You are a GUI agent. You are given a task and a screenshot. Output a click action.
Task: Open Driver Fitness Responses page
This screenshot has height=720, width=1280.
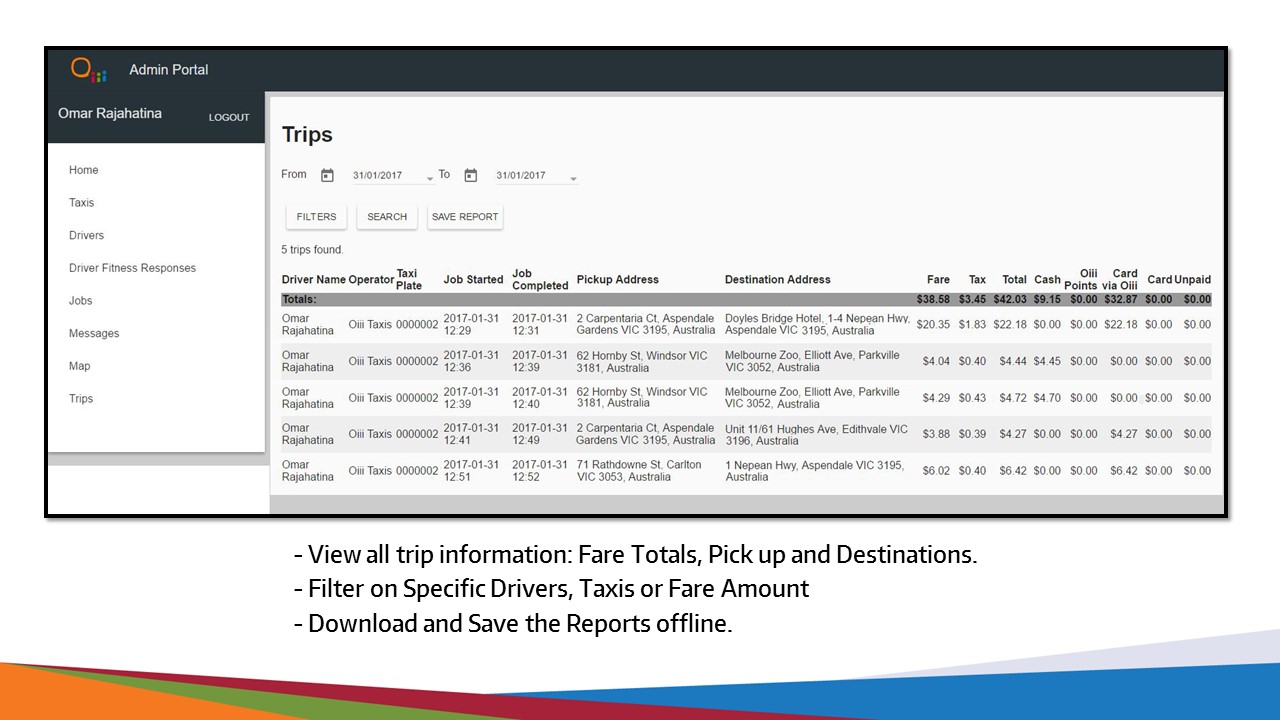(x=132, y=268)
